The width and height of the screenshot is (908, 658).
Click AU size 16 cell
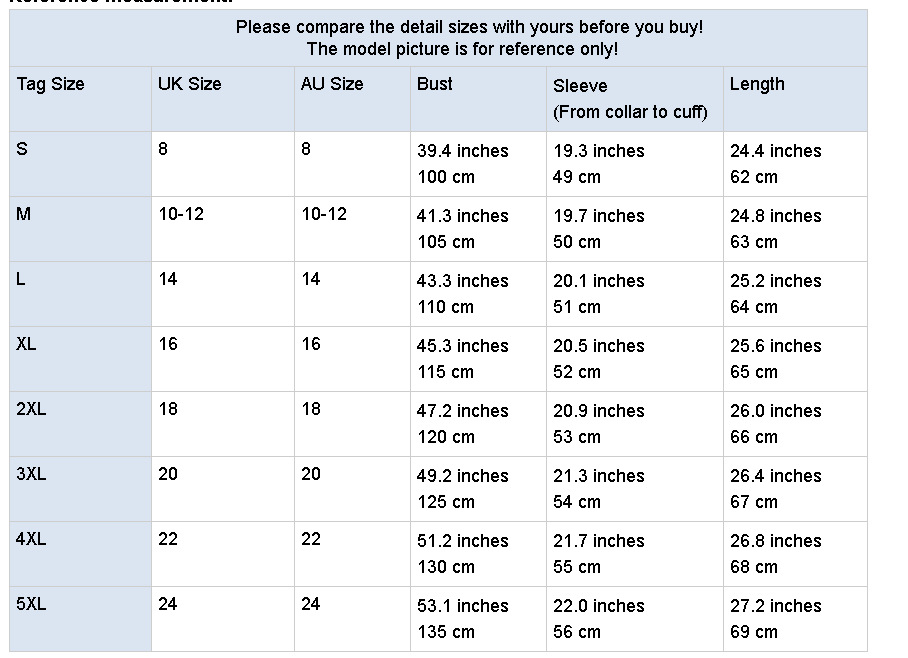[x=311, y=344]
